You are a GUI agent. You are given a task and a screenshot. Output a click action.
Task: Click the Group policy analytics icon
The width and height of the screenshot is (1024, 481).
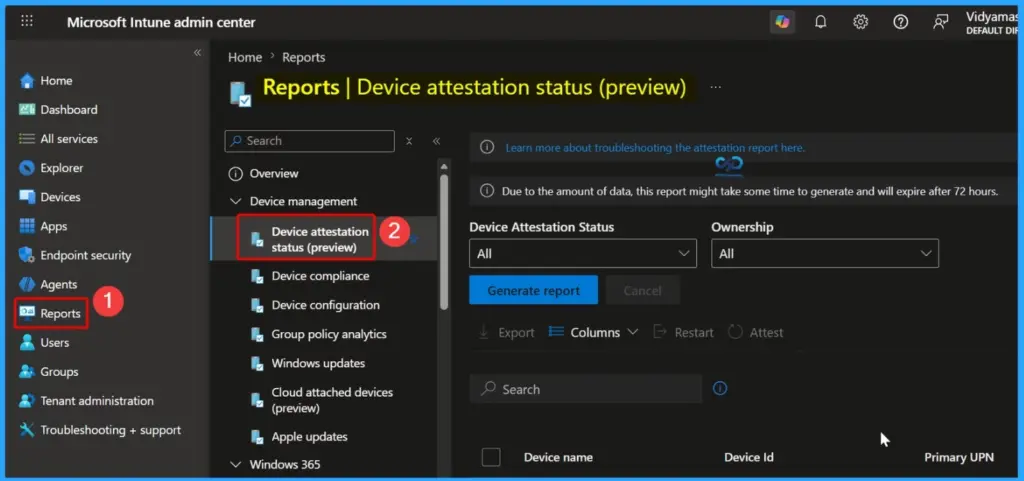coord(257,334)
